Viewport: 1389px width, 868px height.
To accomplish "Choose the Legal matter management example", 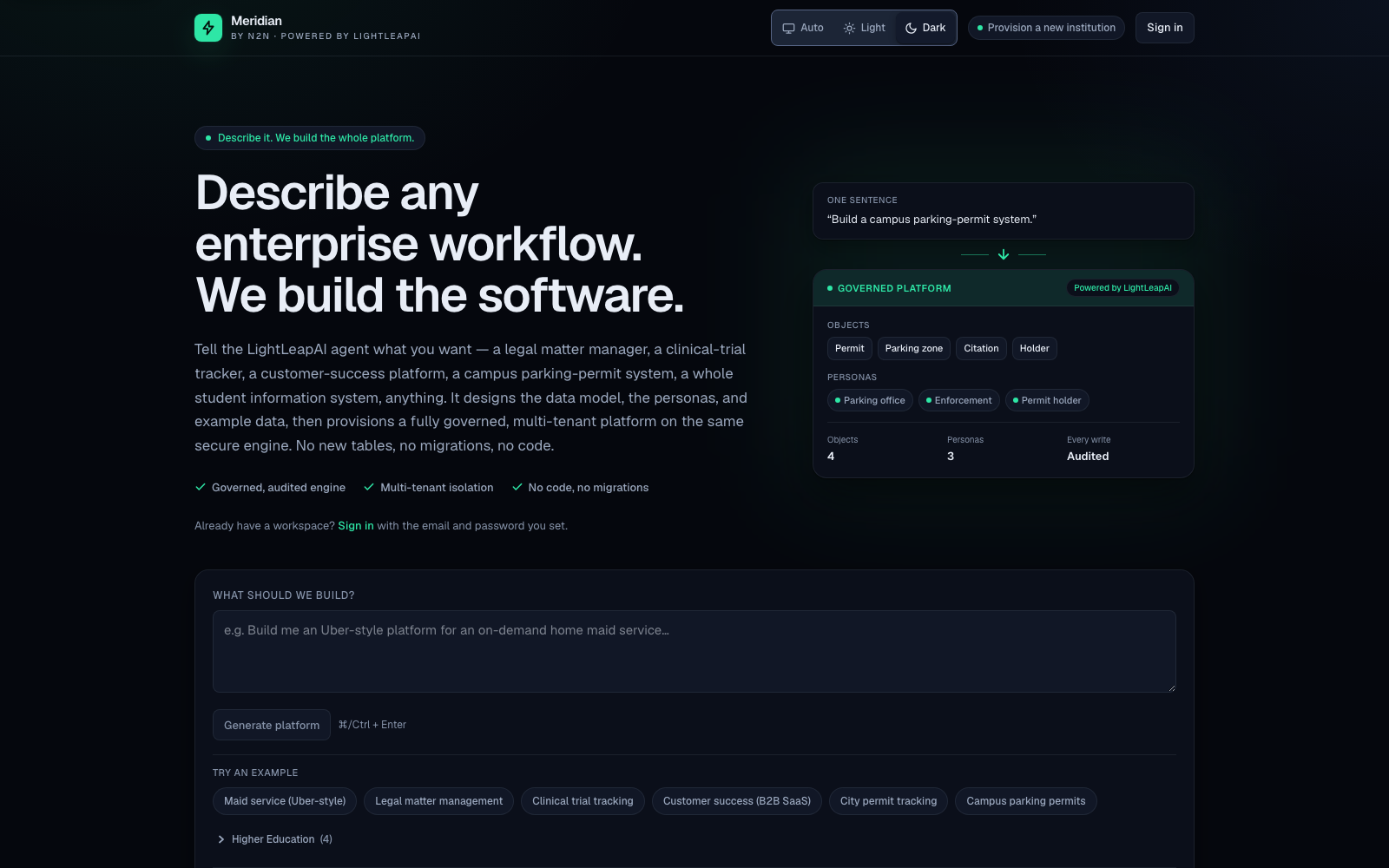I will (x=438, y=801).
